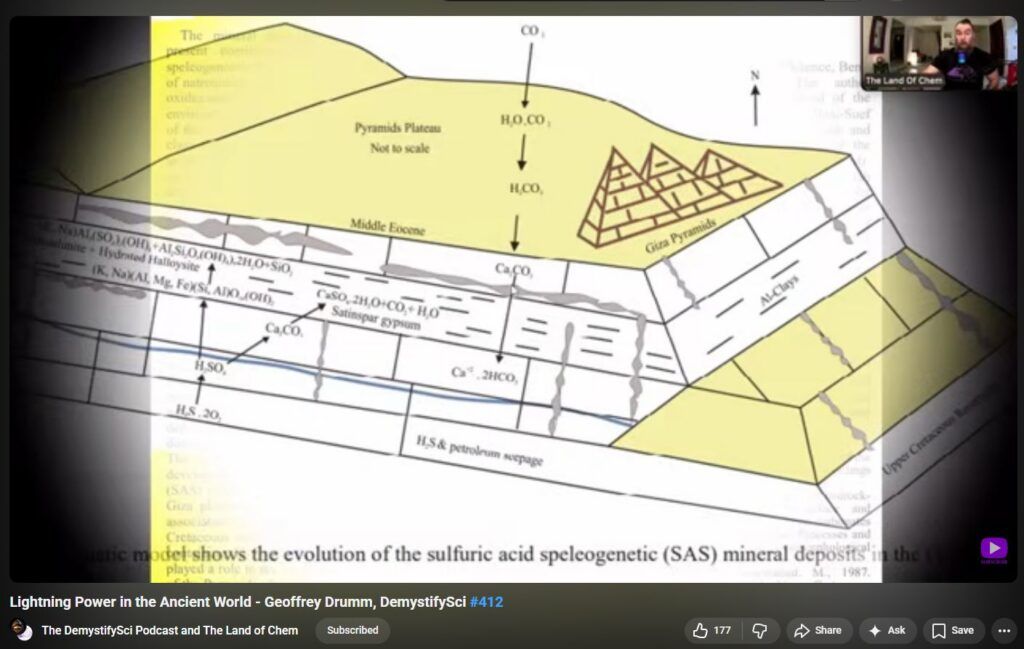Screen dimensions: 1024x649
Task: Save the video to a playlist
Action: (x=952, y=630)
